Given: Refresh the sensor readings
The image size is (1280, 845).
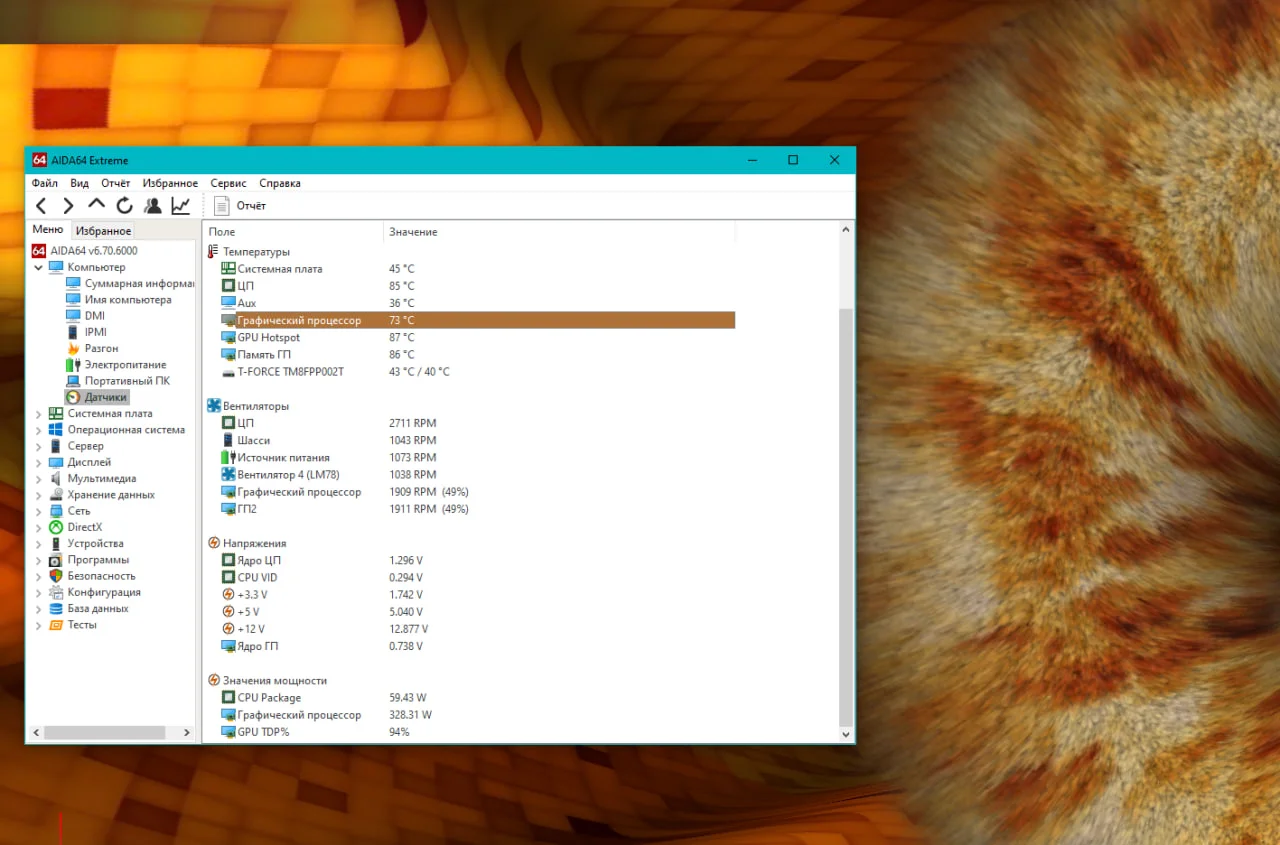Looking at the screenshot, I should [124, 206].
